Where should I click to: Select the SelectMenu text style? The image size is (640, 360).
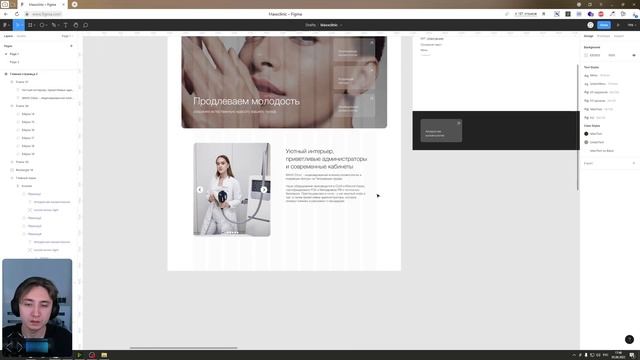(x=598, y=84)
